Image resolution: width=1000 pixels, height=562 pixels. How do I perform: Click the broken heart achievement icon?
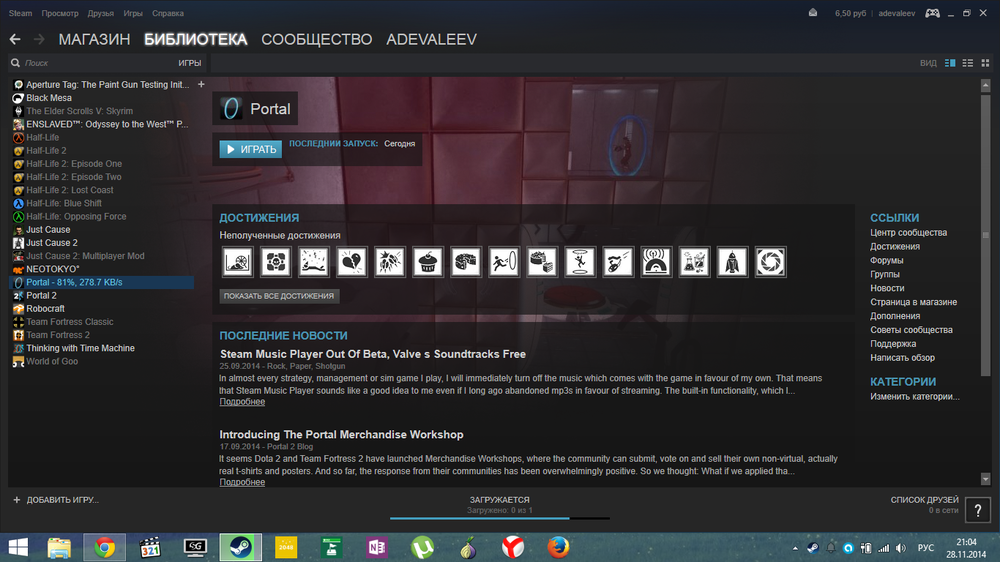coord(352,262)
